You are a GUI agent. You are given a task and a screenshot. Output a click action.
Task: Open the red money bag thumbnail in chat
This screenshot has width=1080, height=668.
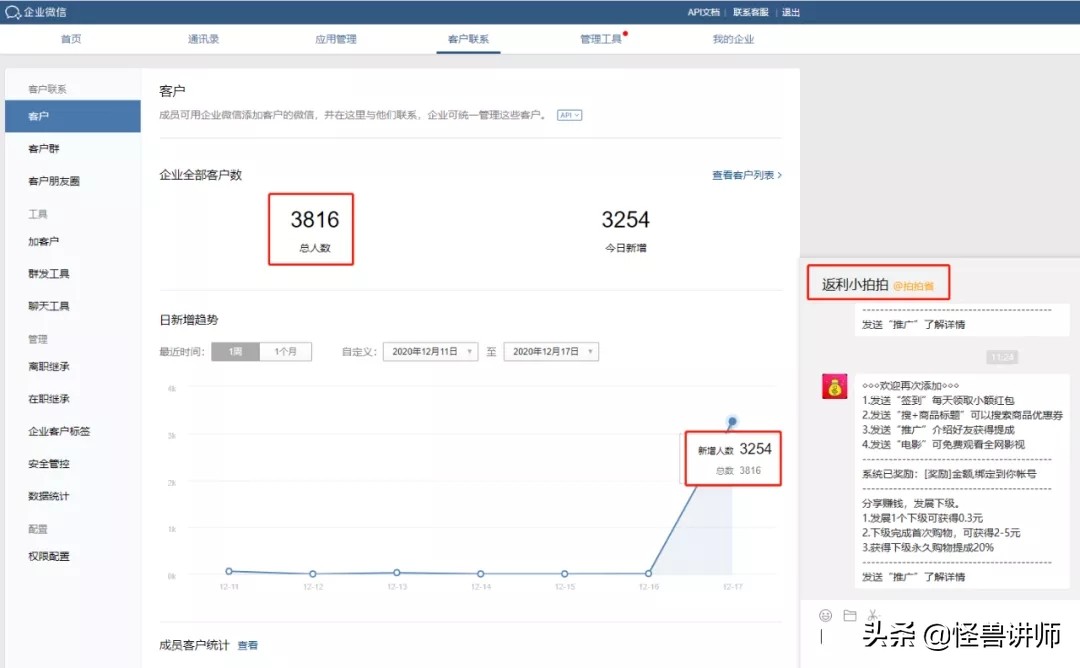pos(834,386)
